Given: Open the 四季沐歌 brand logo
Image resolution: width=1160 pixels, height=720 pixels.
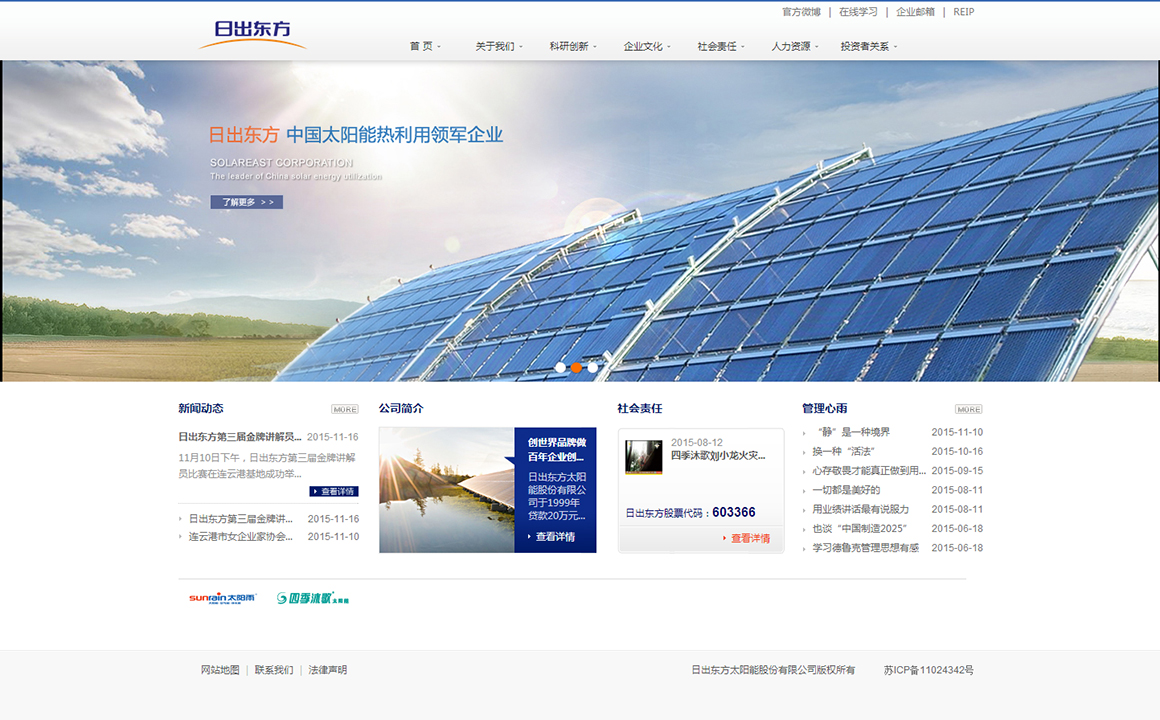Looking at the screenshot, I should [x=312, y=598].
